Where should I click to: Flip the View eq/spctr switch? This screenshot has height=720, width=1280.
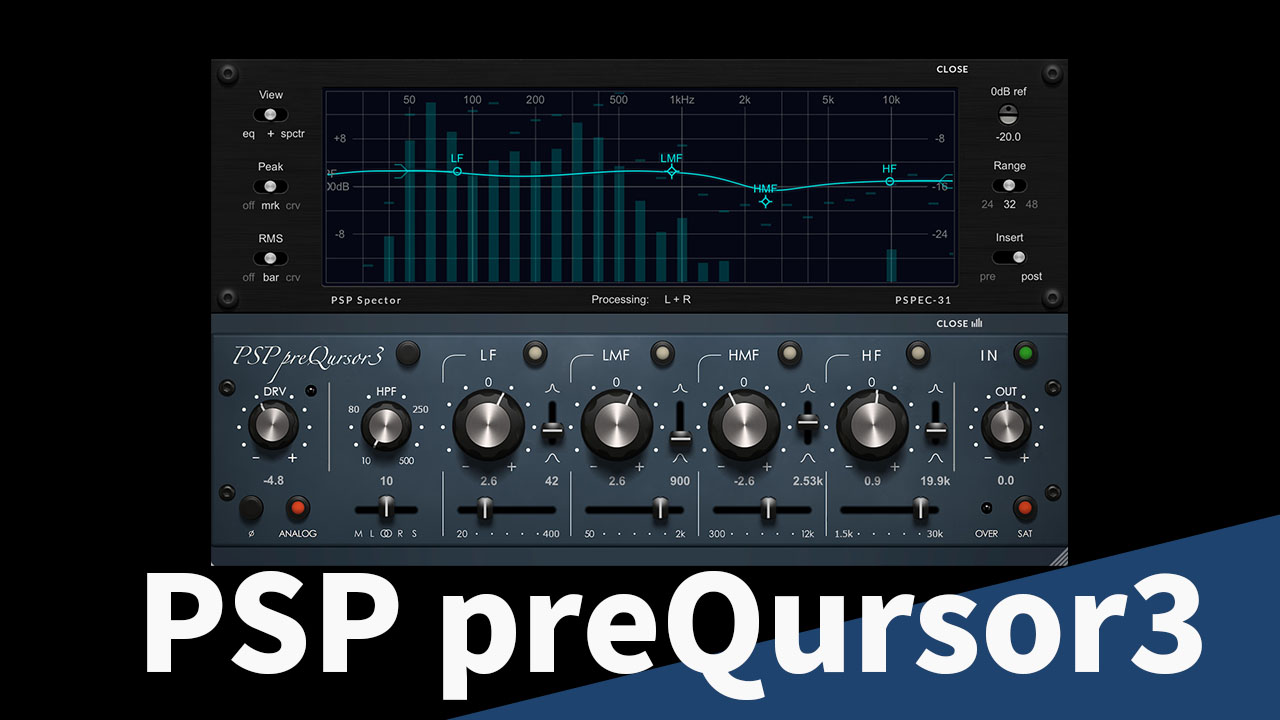pyautogui.click(x=270, y=115)
